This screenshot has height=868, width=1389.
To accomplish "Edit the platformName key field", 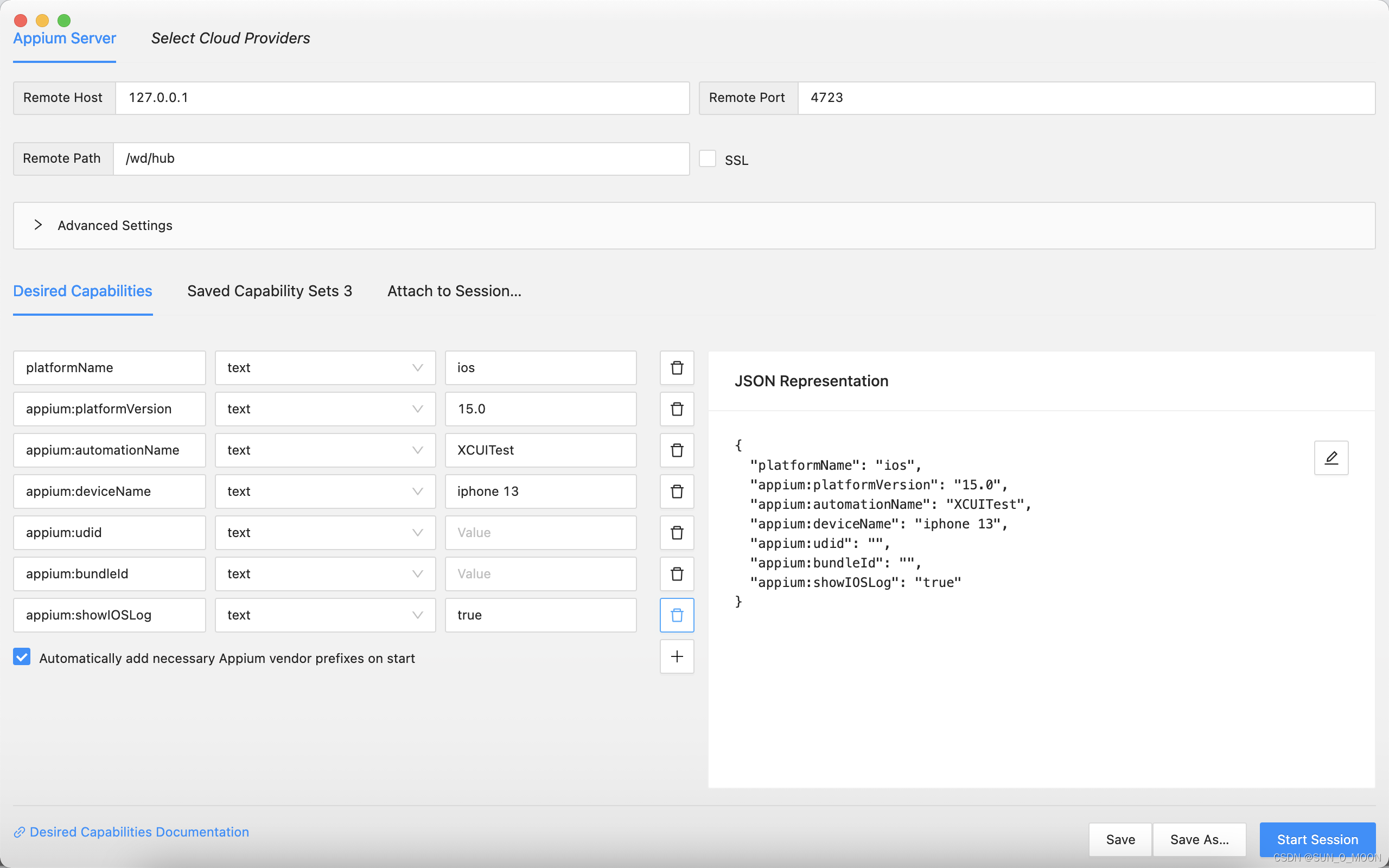I will click(x=110, y=367).
